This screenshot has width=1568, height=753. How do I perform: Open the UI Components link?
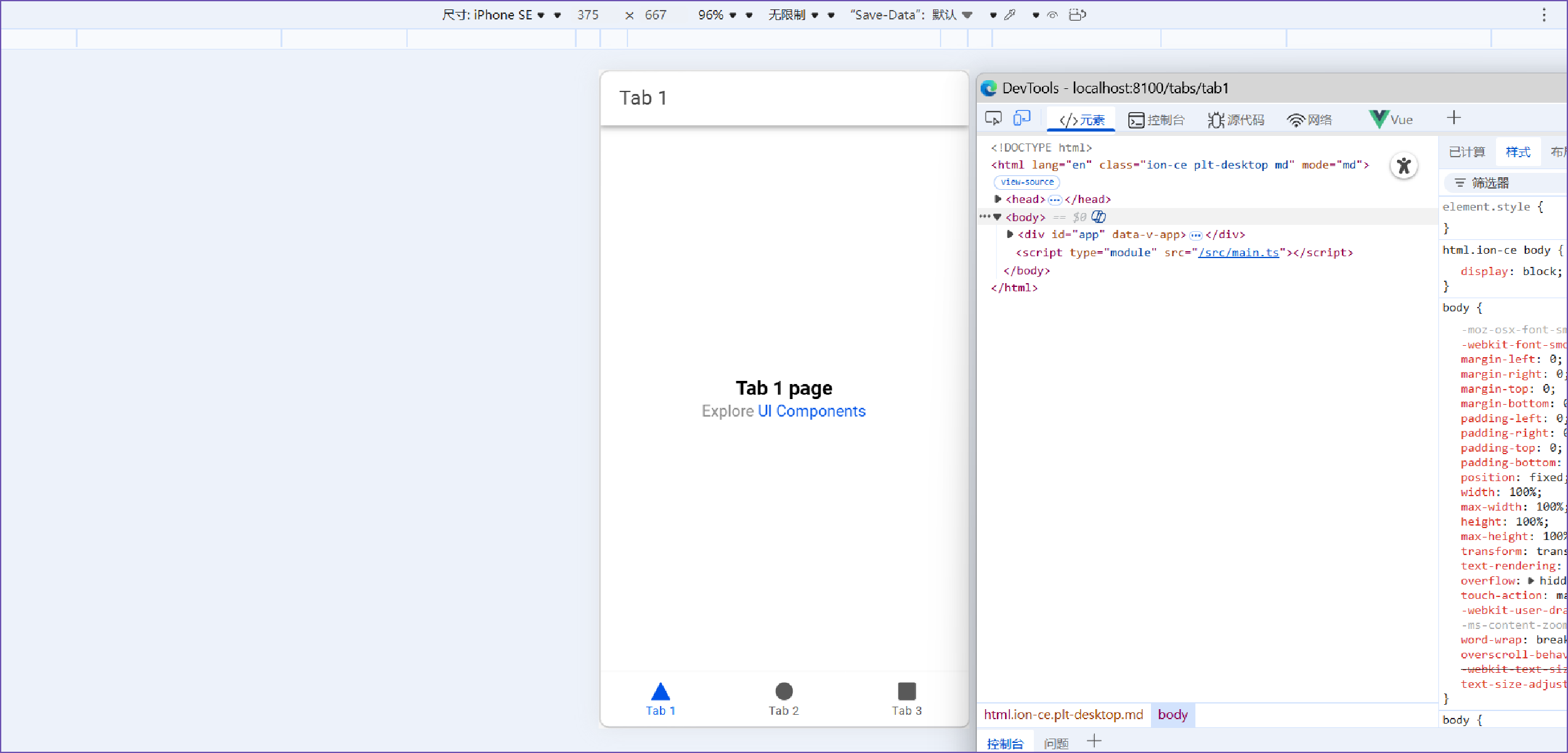[812, 411]
